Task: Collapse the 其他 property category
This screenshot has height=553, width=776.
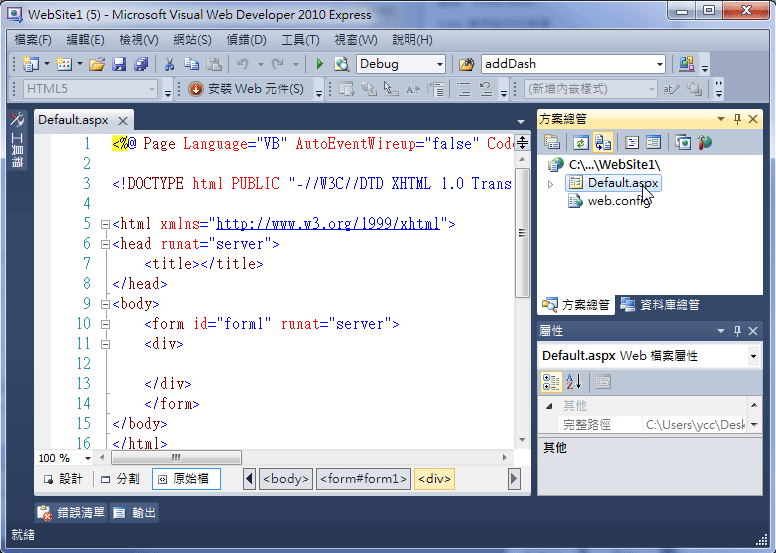Action: click(x=549, y=406)
